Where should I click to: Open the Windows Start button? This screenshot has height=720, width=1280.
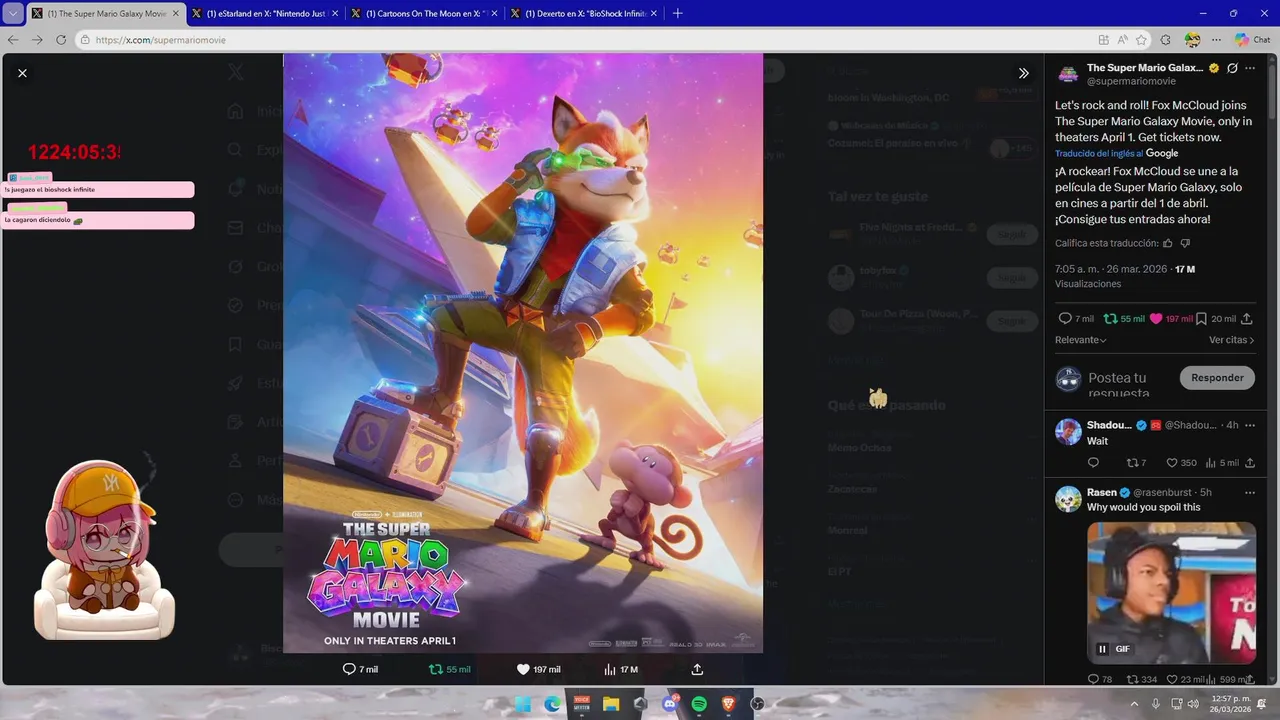(x=522, y=704)
